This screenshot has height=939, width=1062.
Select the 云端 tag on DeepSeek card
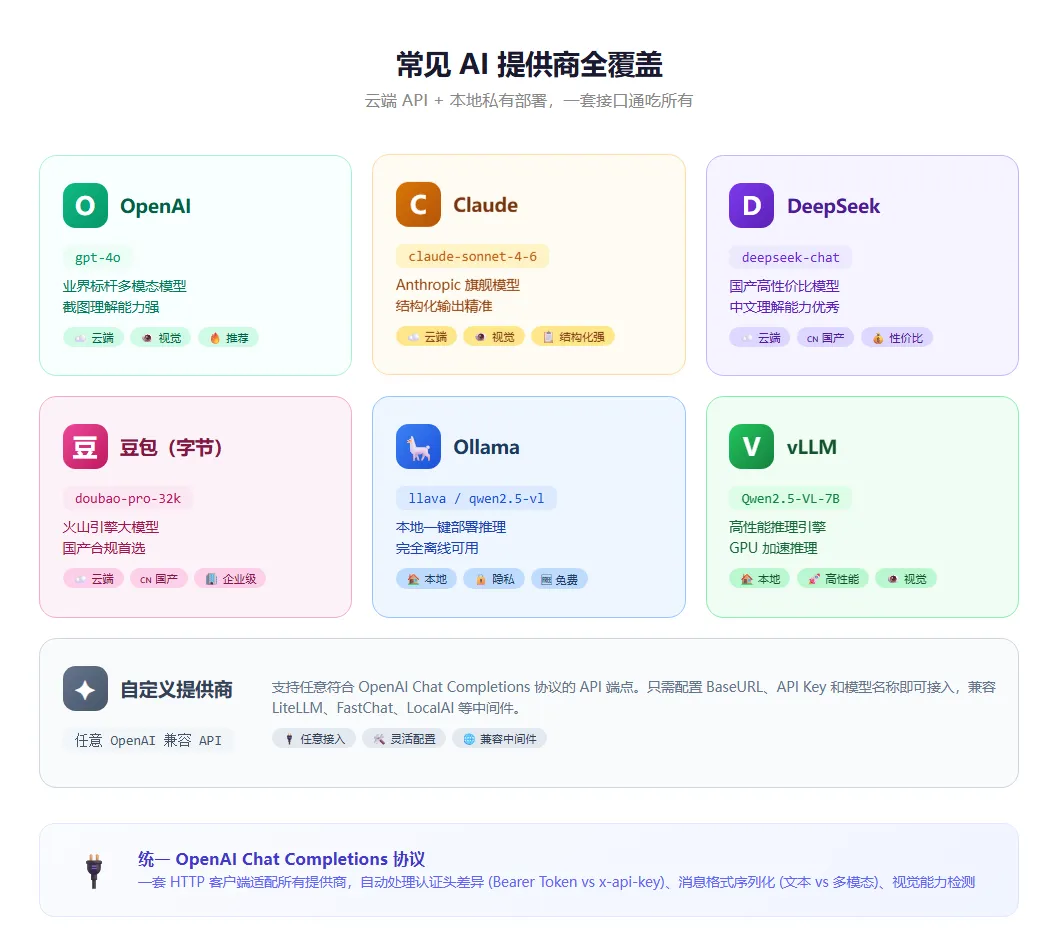[759, 337]
